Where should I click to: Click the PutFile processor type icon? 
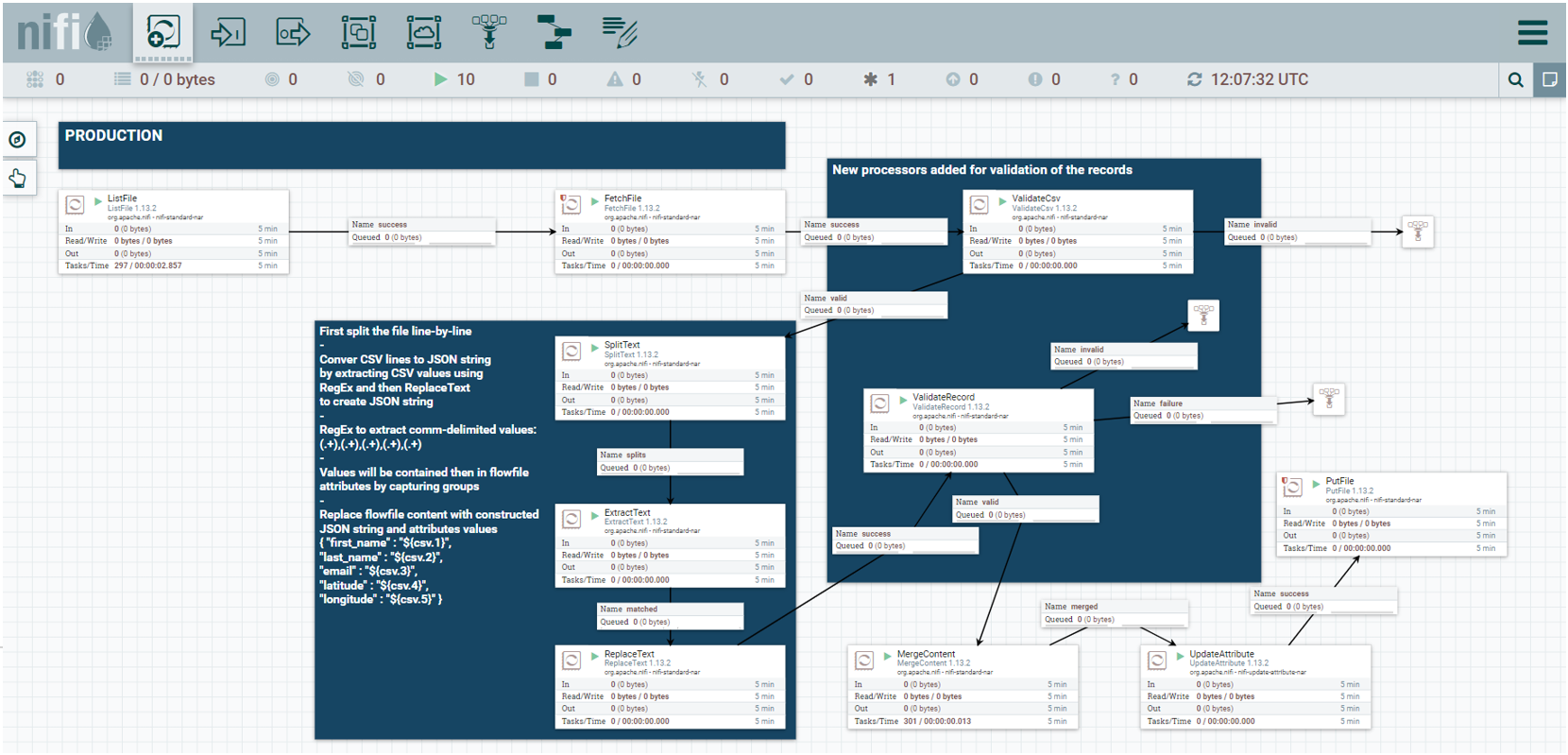point(1292,487)
